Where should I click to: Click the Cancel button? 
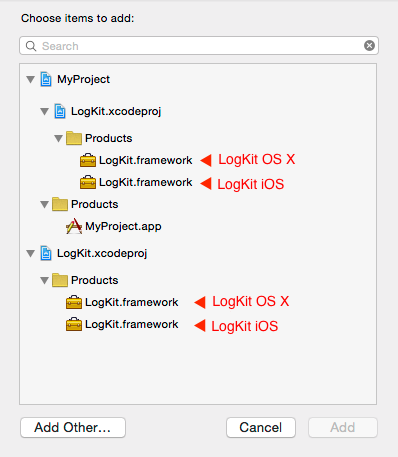261,427
